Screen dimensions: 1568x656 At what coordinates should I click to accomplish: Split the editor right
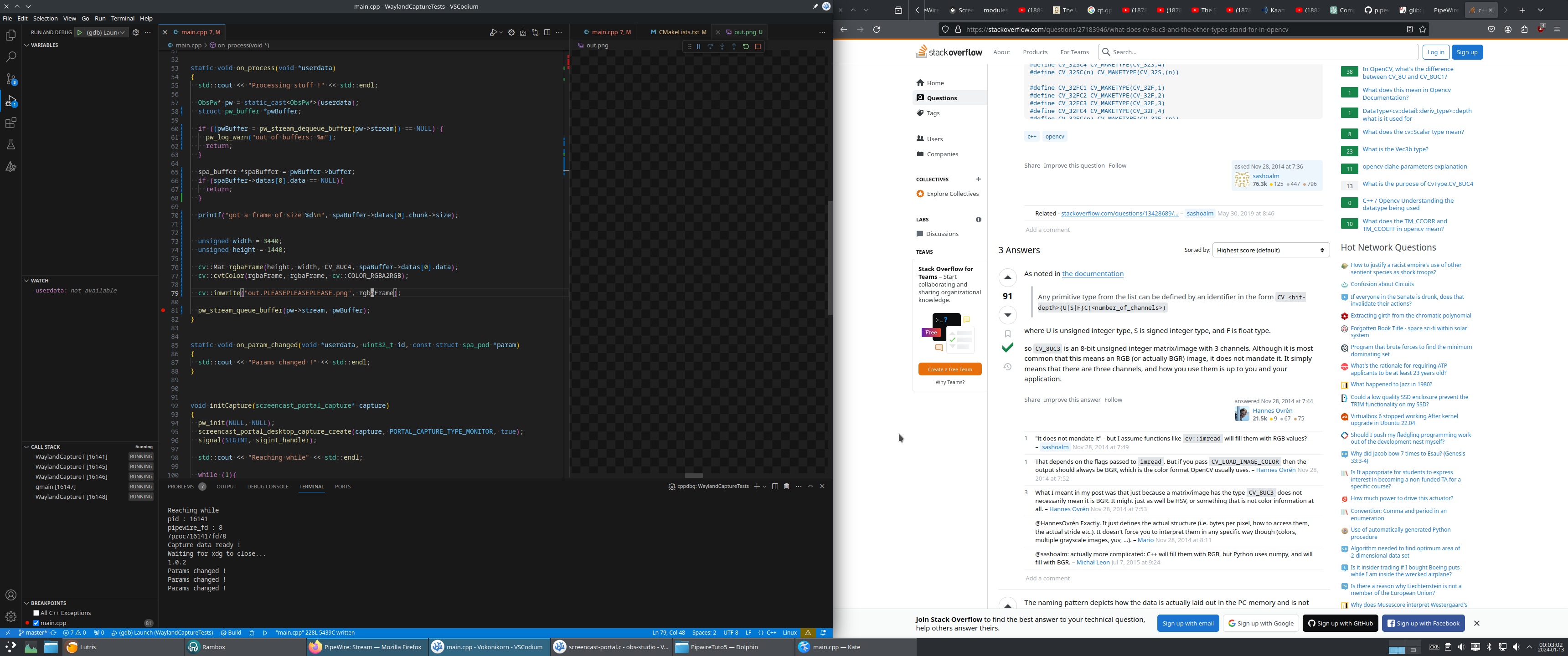pos(547,32)
